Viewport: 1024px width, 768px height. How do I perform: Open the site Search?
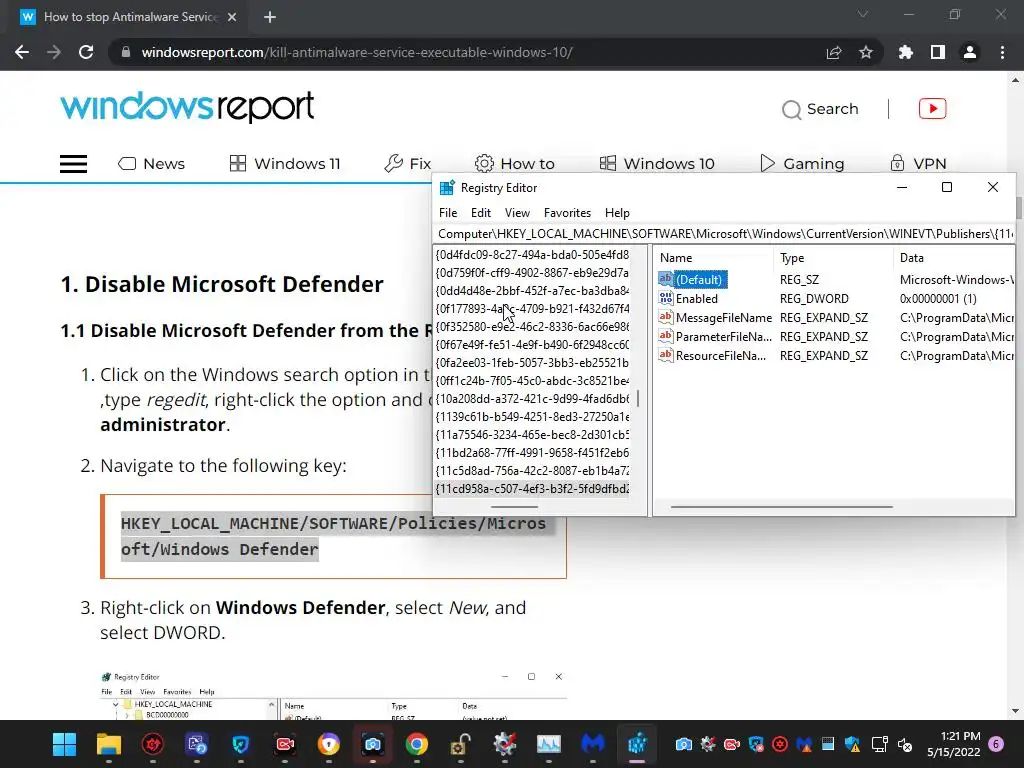pyautogui.click(x=820, y=109)
